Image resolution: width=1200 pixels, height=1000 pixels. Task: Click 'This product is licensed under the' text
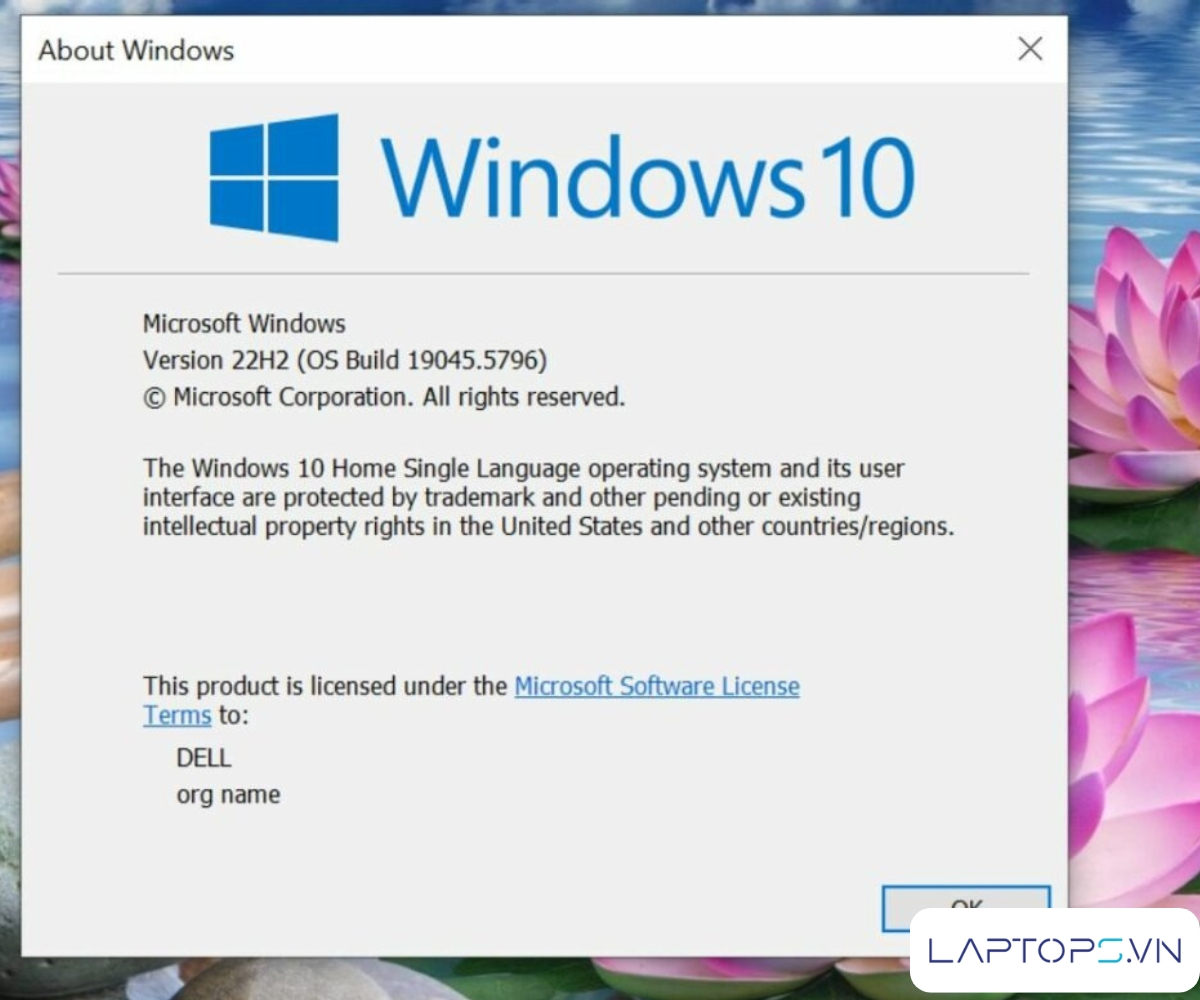[326, 686]
